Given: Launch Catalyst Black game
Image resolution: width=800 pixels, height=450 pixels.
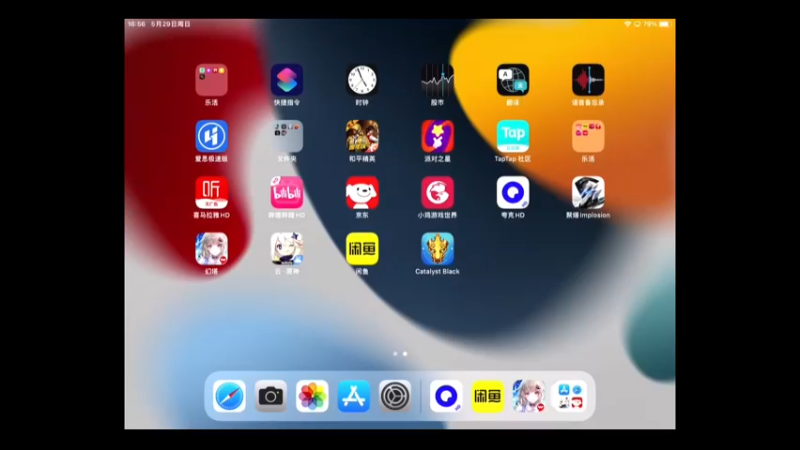Looking at the screenshot, I should [437, 249].
